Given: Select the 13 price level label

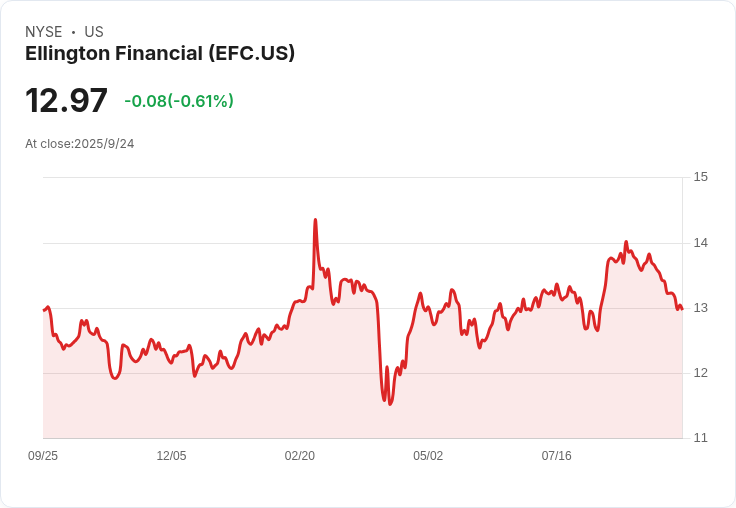Looking at the screenshot, I should click(x=700, y=308).
